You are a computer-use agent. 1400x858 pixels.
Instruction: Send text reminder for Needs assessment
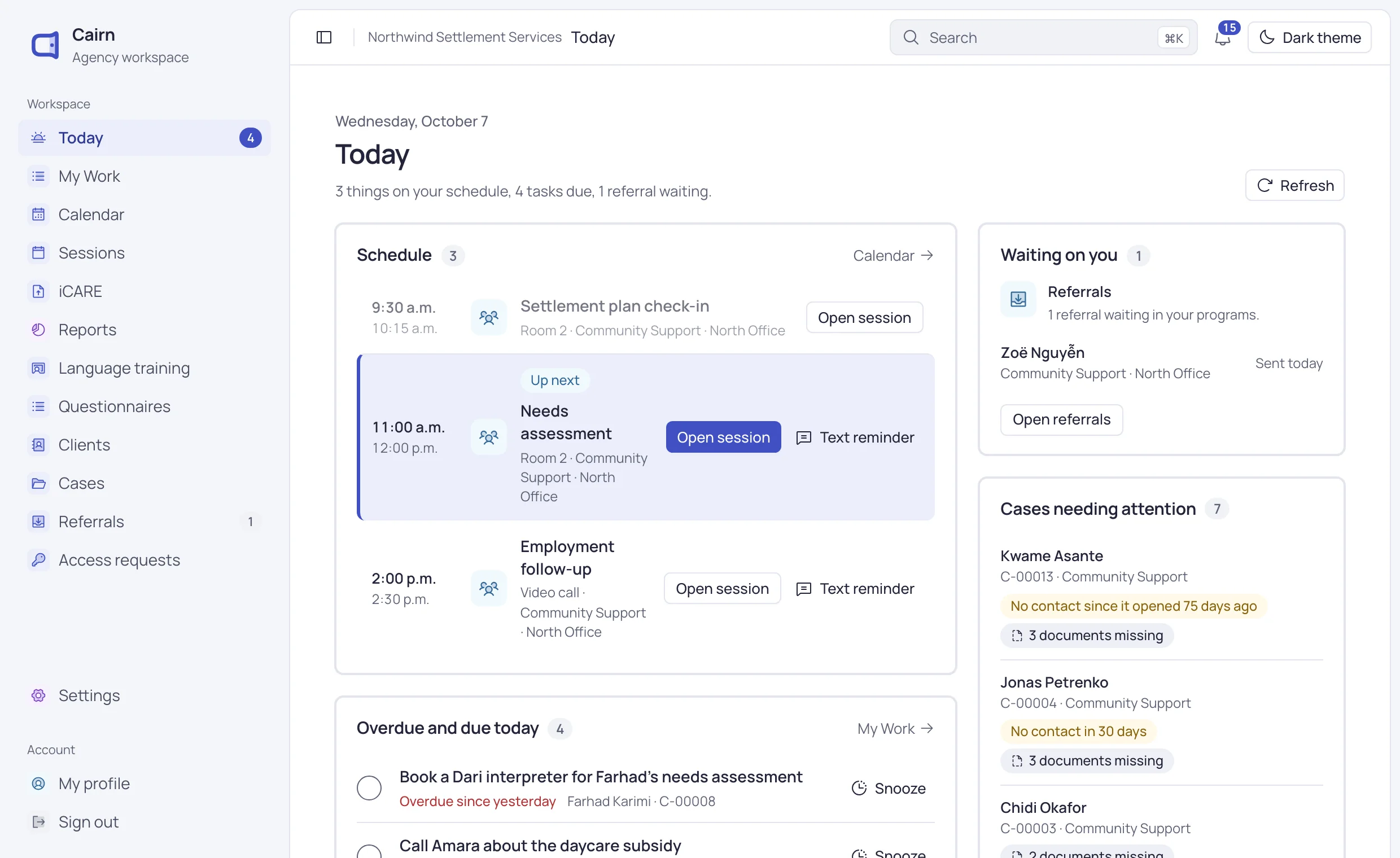click(x=856, y=437)
